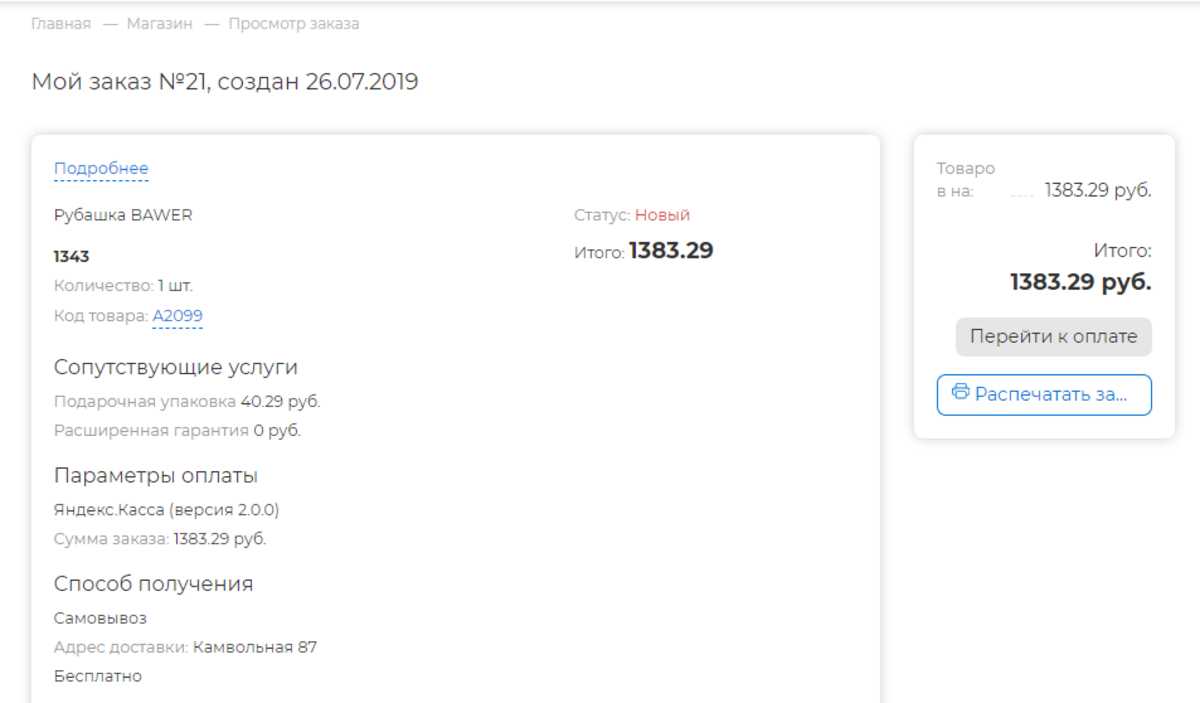Click the Способ получения heading
The width and height of the screenshot is (1200, 703).
(x=153, y=584)
